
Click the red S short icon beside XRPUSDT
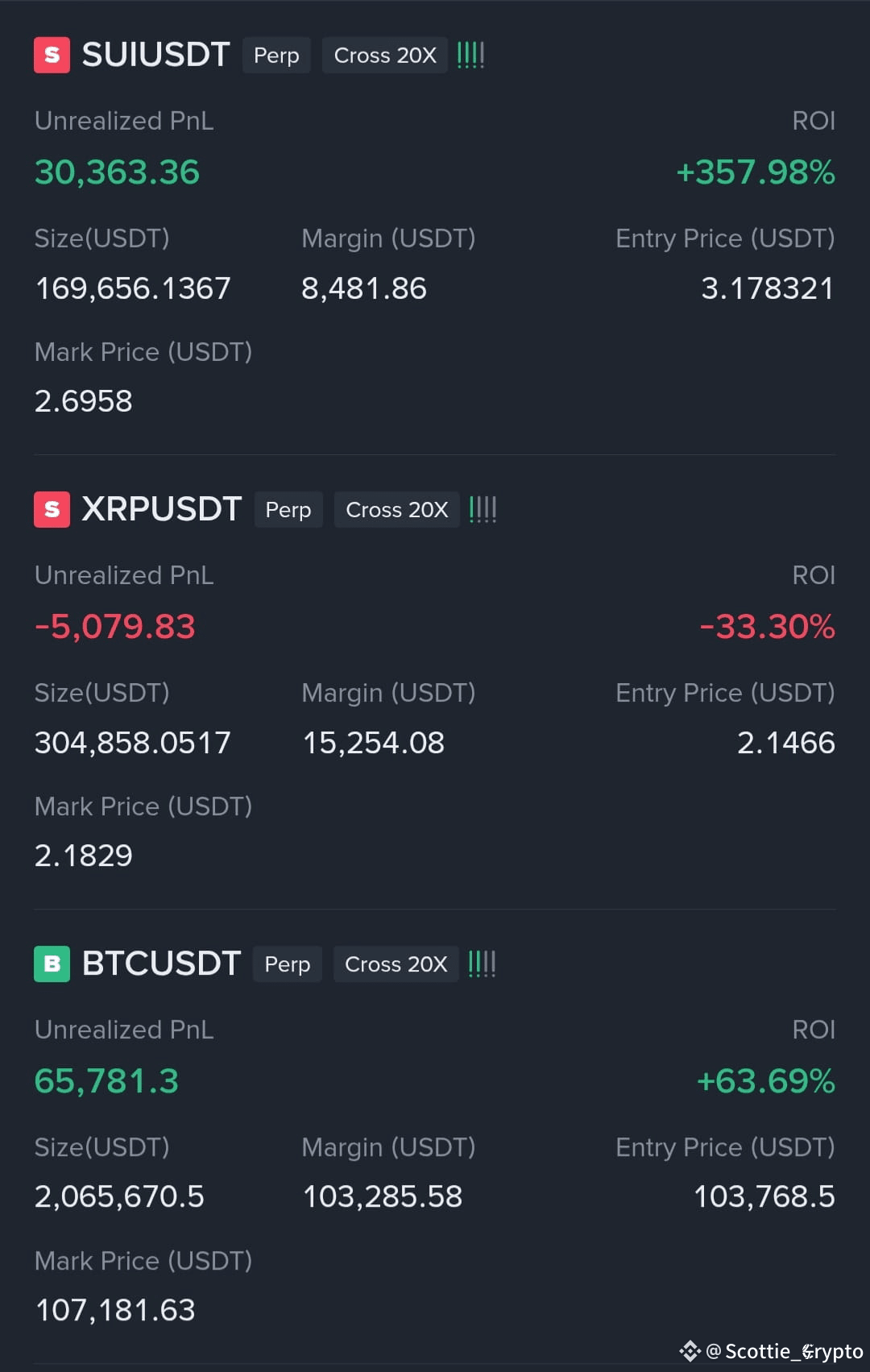click(52, 509)
